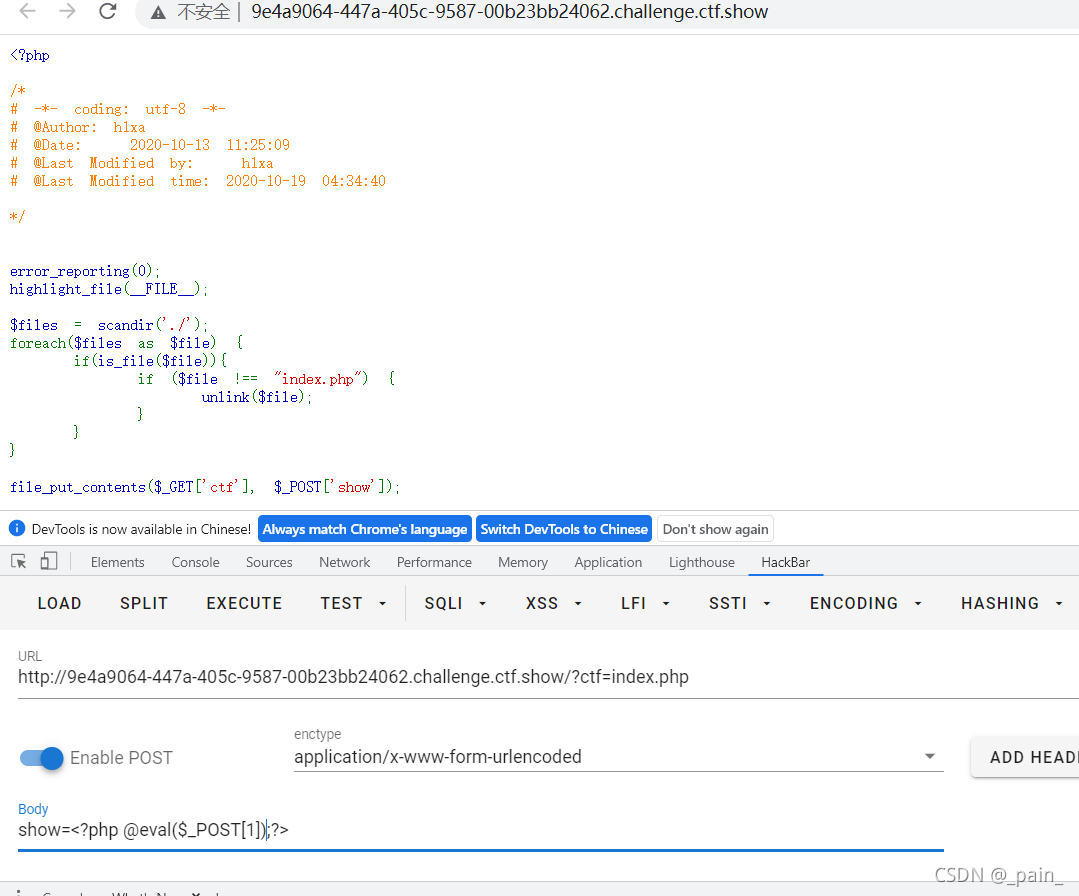Switch to the Network tab

344,562
